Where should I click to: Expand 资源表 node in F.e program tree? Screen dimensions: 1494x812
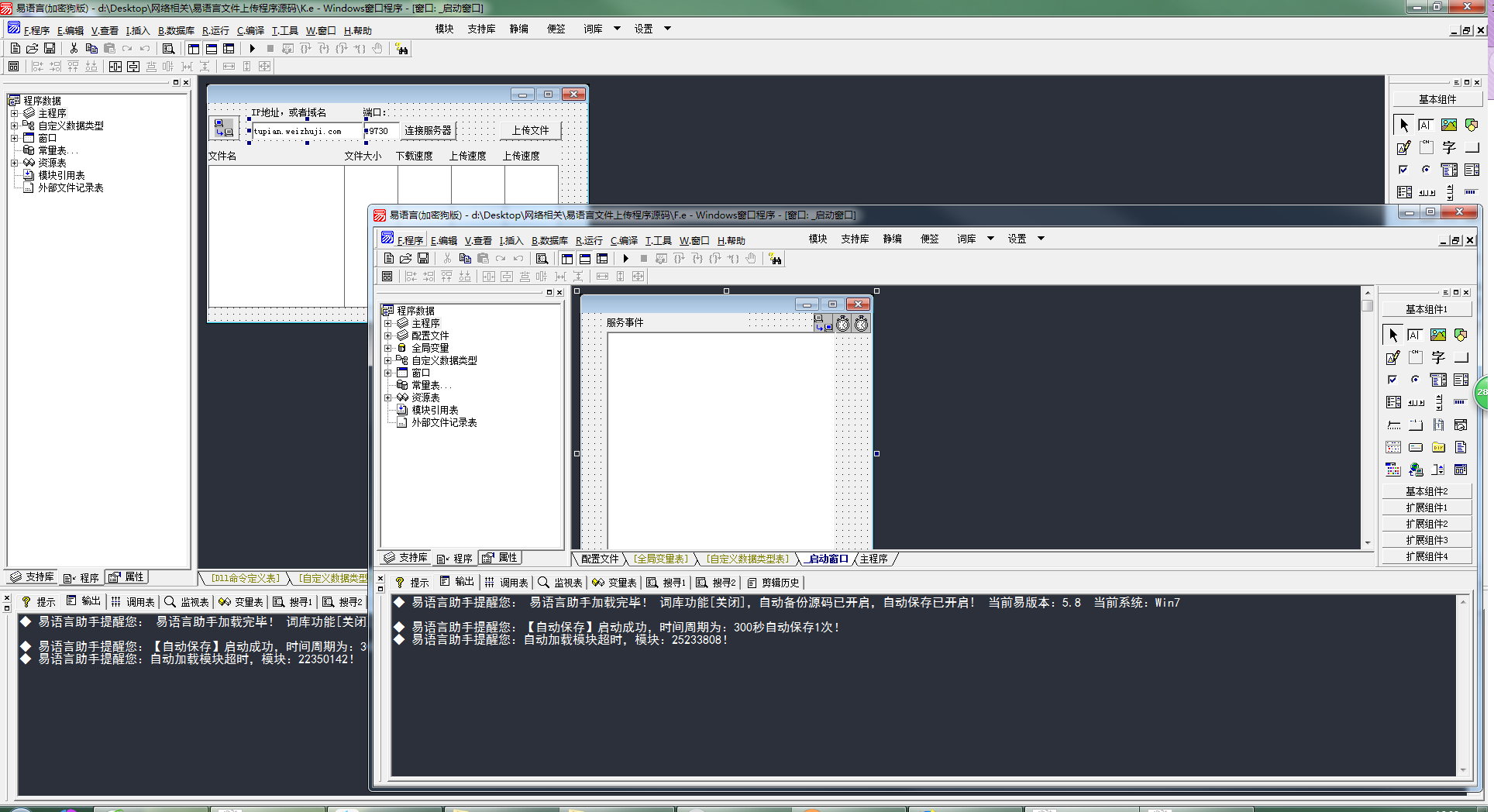pos(387,397)
